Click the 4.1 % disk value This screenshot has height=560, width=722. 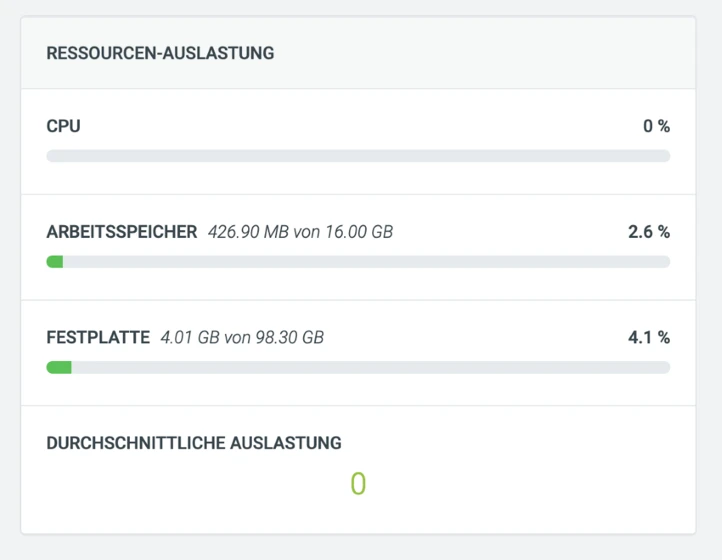649,338
